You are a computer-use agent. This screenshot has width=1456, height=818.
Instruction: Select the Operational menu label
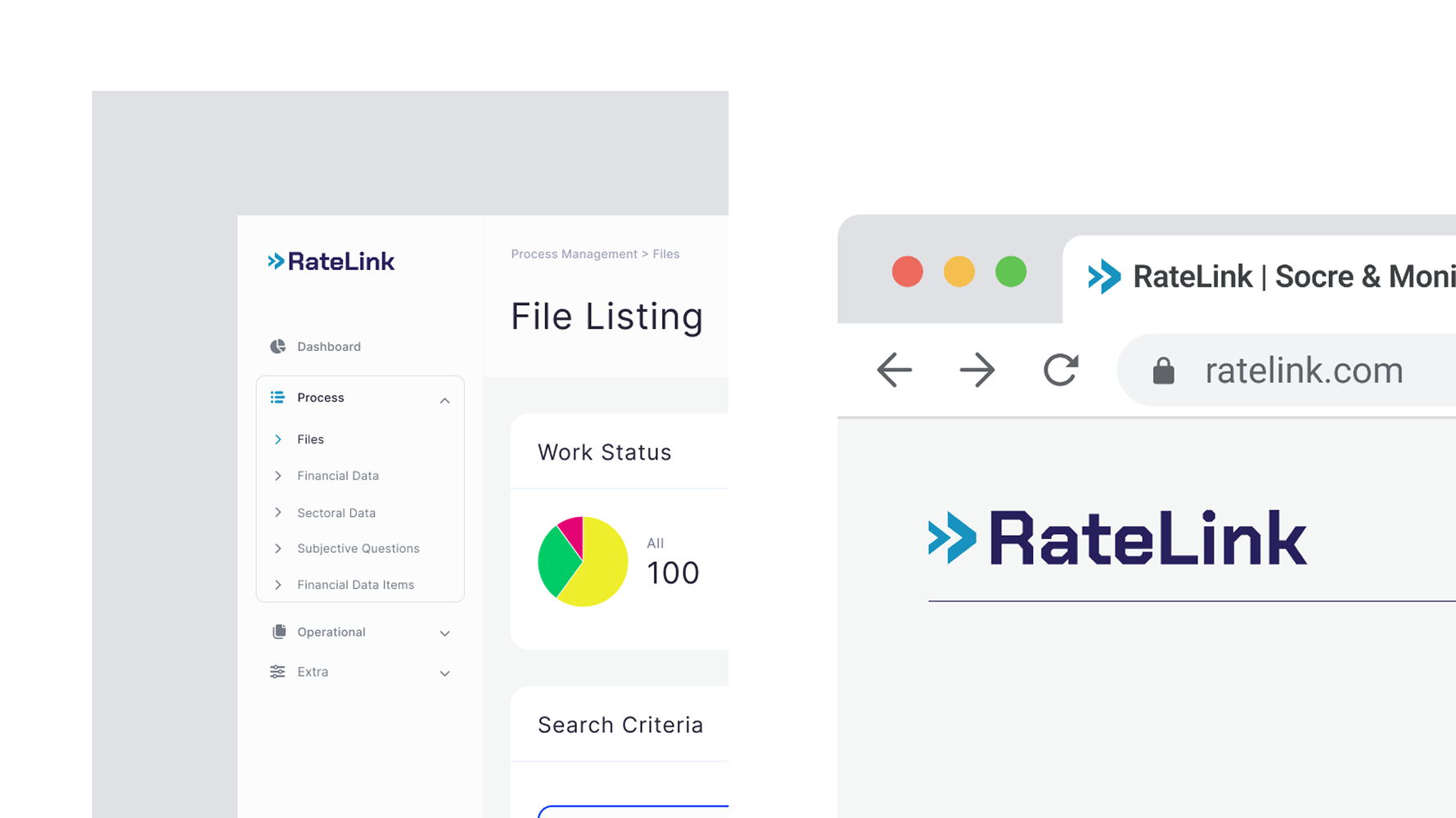pos(331,631)
